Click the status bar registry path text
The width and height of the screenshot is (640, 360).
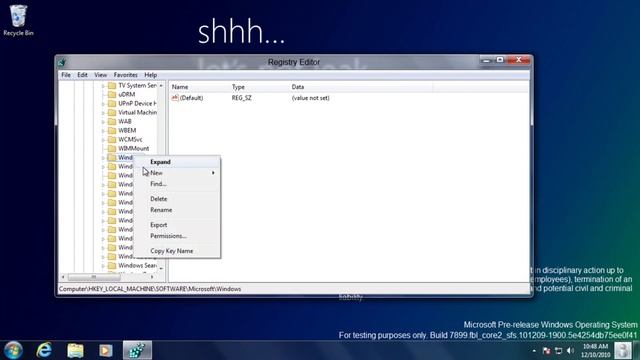click(150, 289)
